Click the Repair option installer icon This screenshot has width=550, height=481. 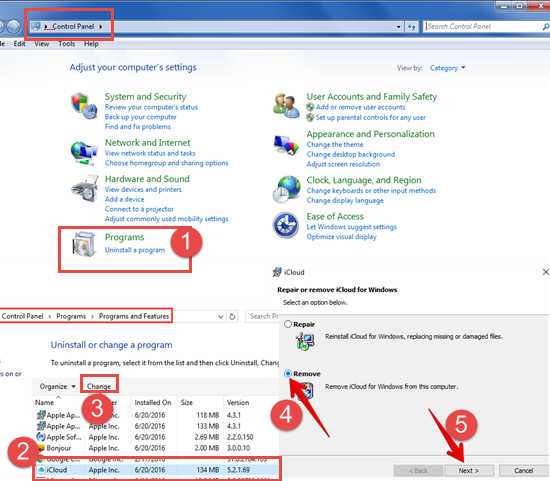(x=305, y=342)
